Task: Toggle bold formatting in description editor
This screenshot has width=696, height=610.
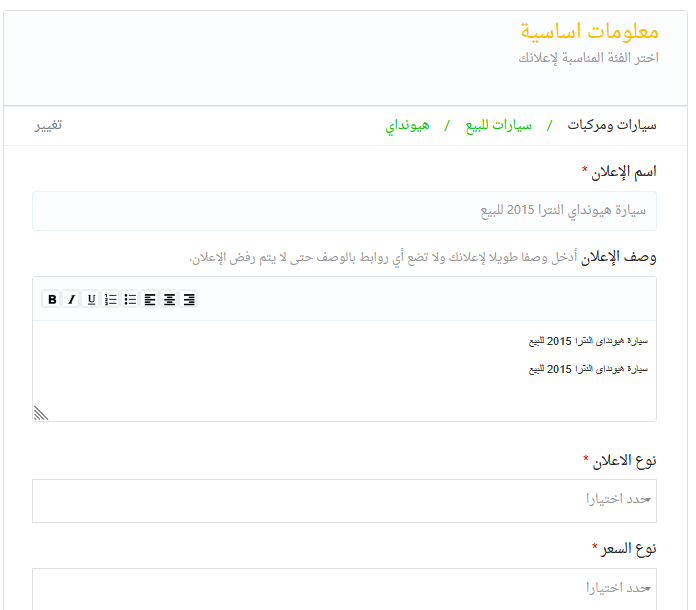Action: tap(52, 299)
